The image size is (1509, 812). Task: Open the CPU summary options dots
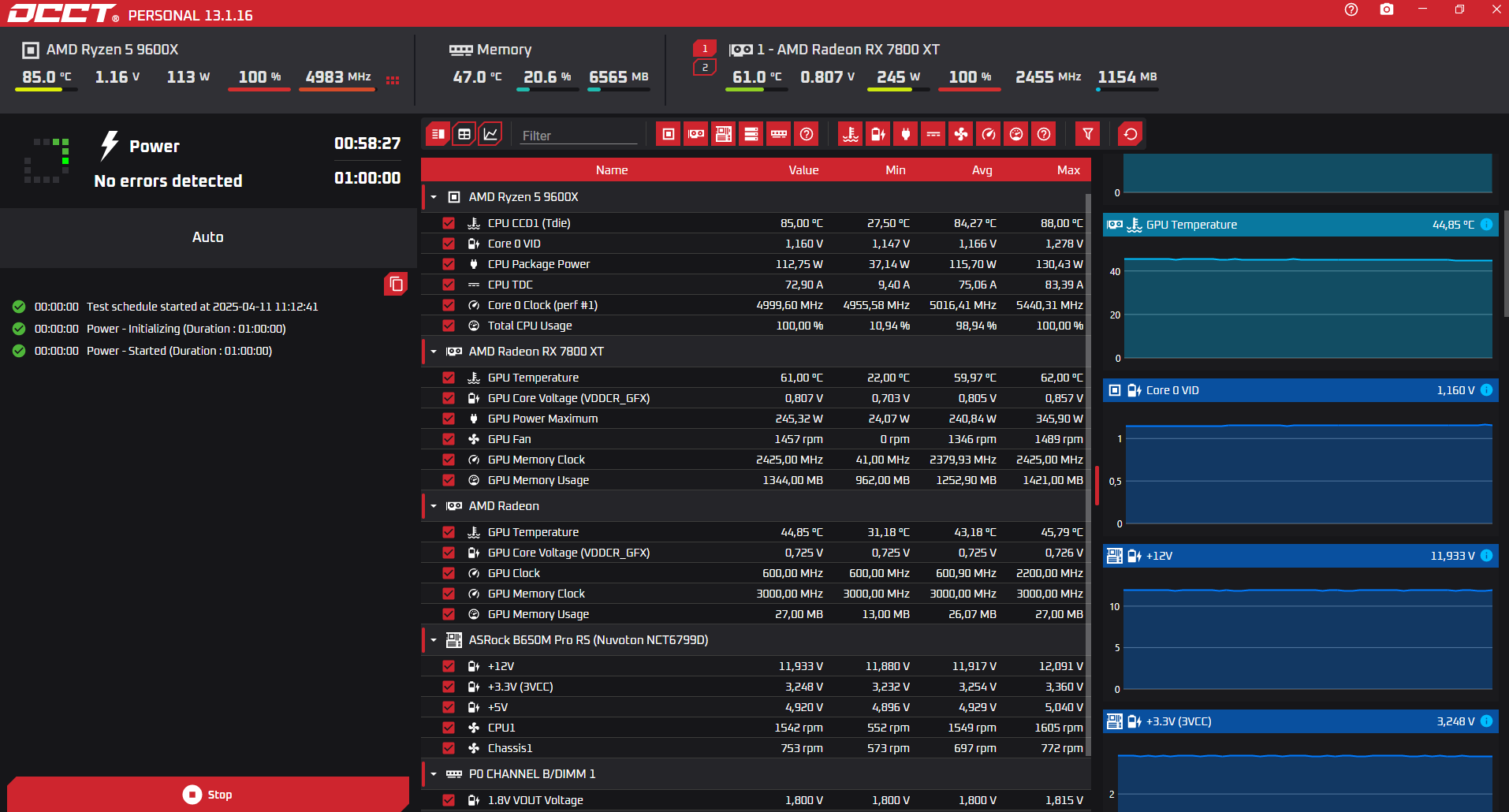click(x=393, y=80)
